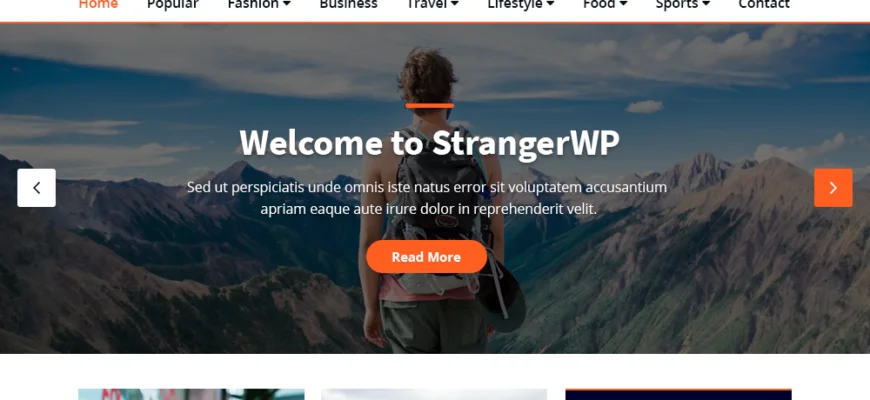Go to the previous slide arrow
Viewport: 870px width, 400px height.
[x=37, y=188]
